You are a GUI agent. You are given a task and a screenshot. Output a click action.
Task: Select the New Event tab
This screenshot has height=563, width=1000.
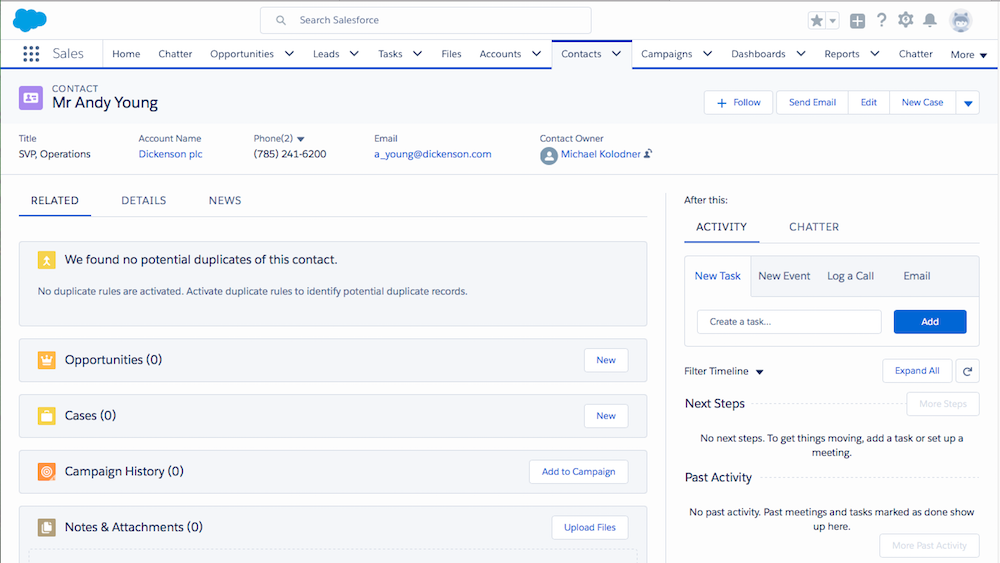click(784, 276)
